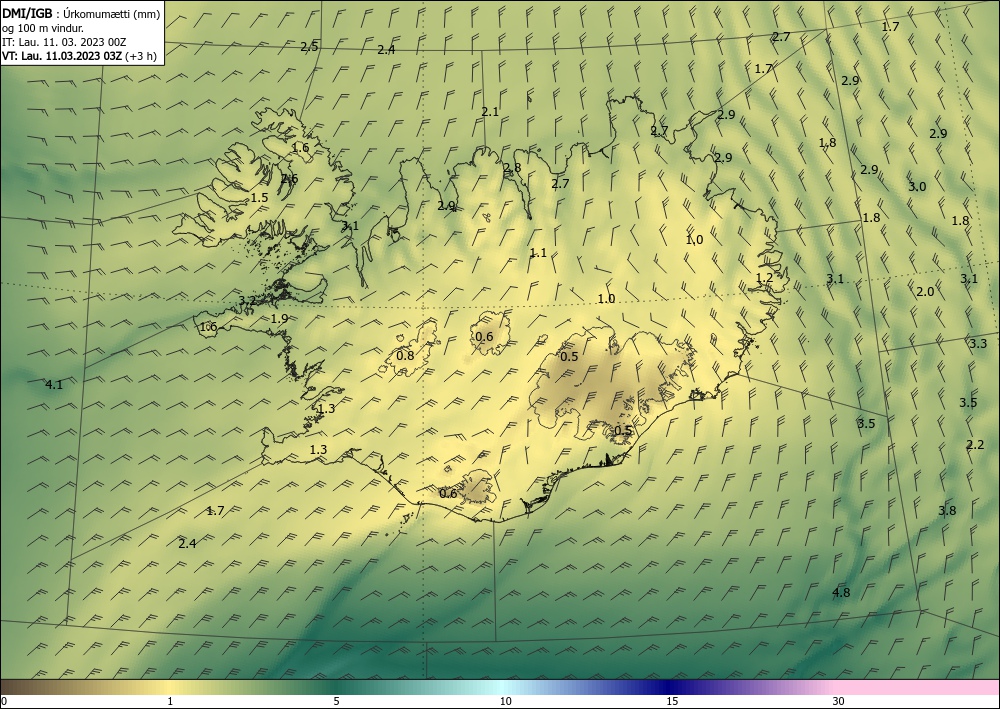
Task: Click the '2.2' value at the right edge
Action: (975, 444)
